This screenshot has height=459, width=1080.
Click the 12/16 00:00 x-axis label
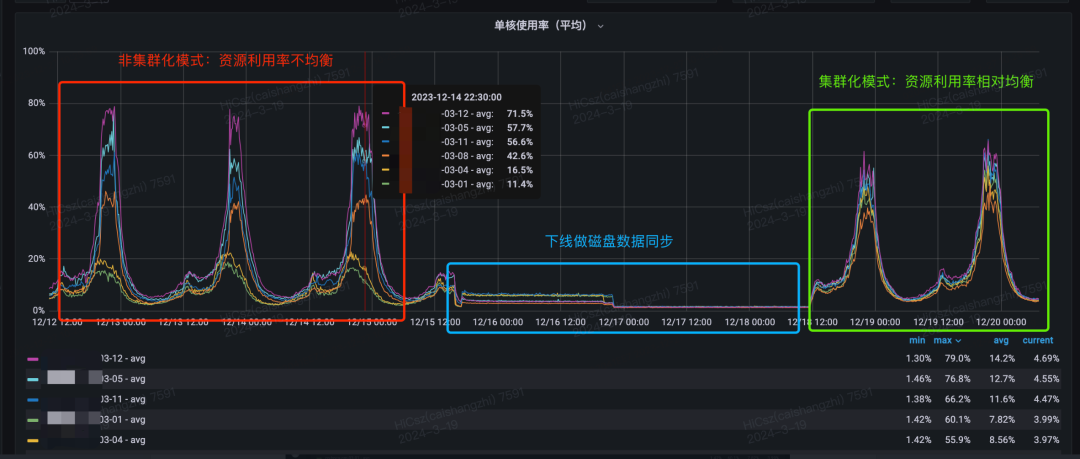[x=498, y=322]
